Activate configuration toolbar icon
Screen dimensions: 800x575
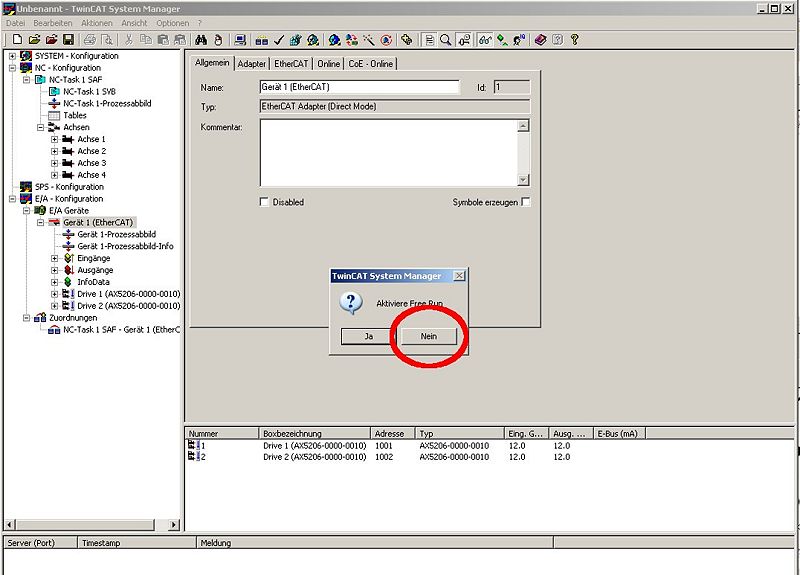click(295, 40)
